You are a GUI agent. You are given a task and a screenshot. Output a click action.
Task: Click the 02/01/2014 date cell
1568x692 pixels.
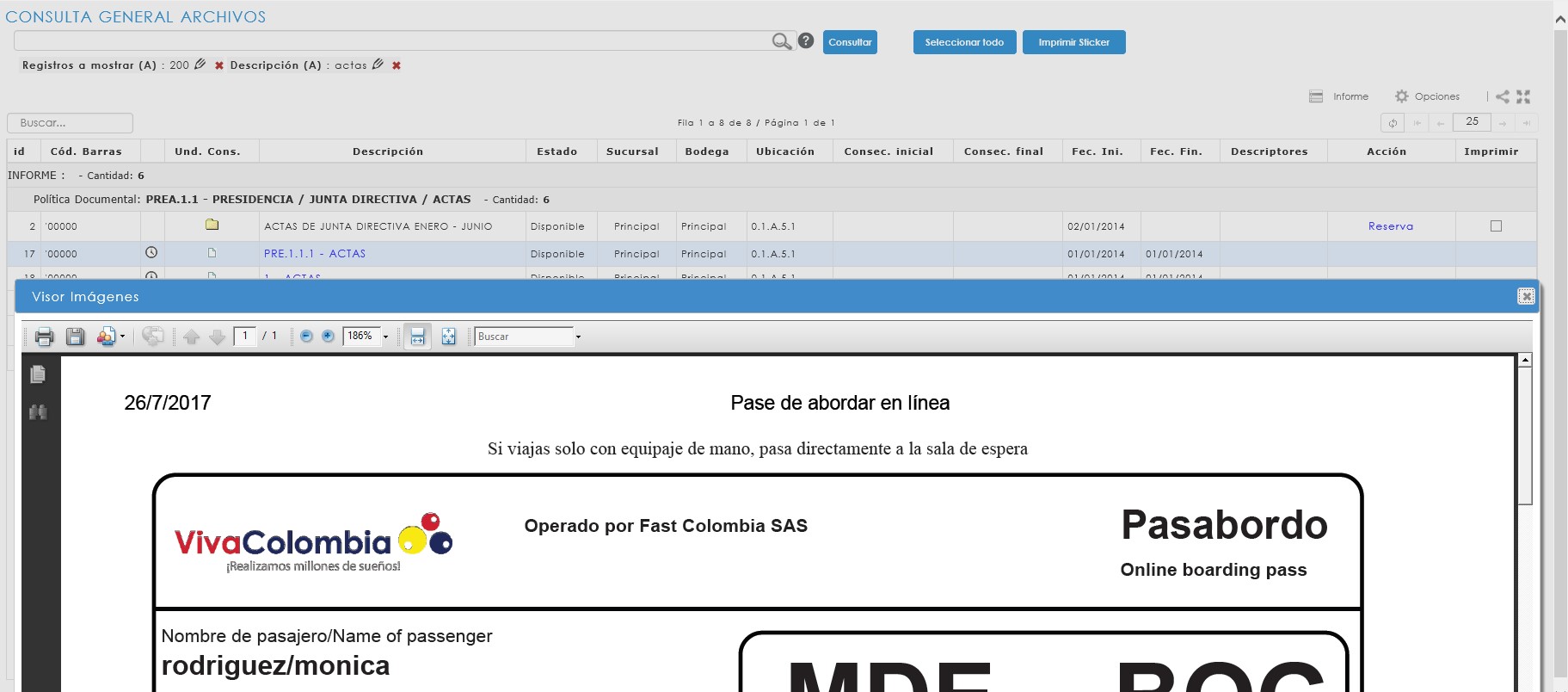pyautogui.click(x=1101, y=226)
